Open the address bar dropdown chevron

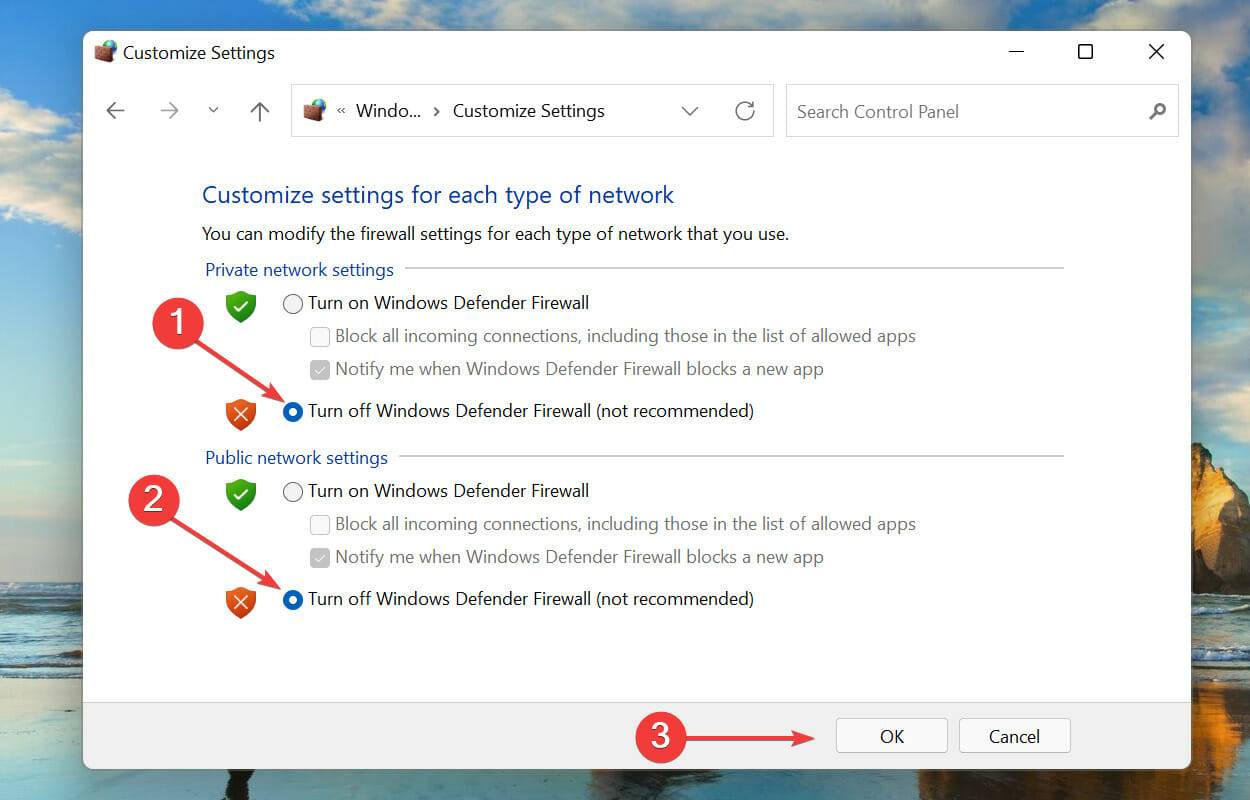coord(690,111)
